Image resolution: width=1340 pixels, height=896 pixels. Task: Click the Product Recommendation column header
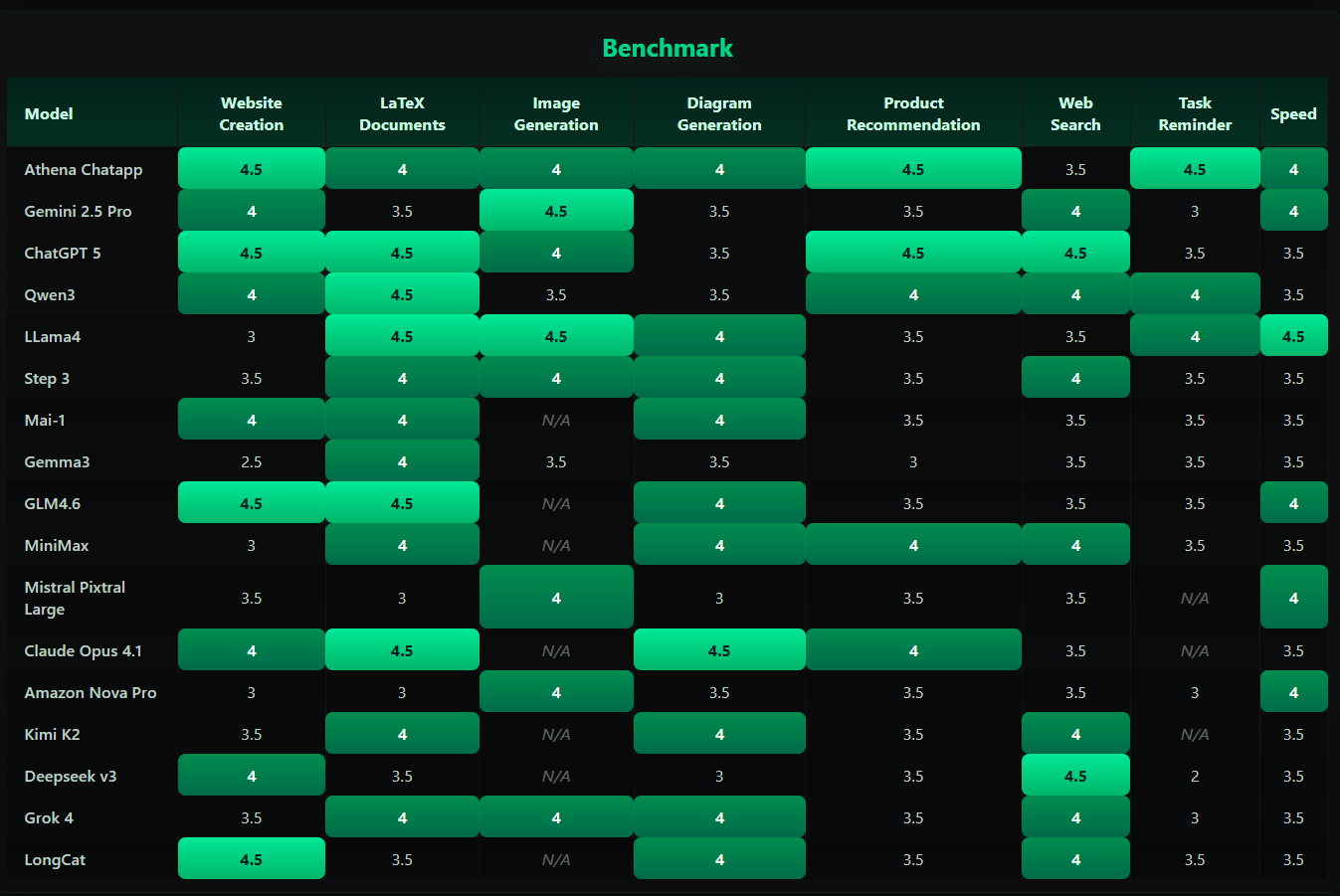[913, 114]
